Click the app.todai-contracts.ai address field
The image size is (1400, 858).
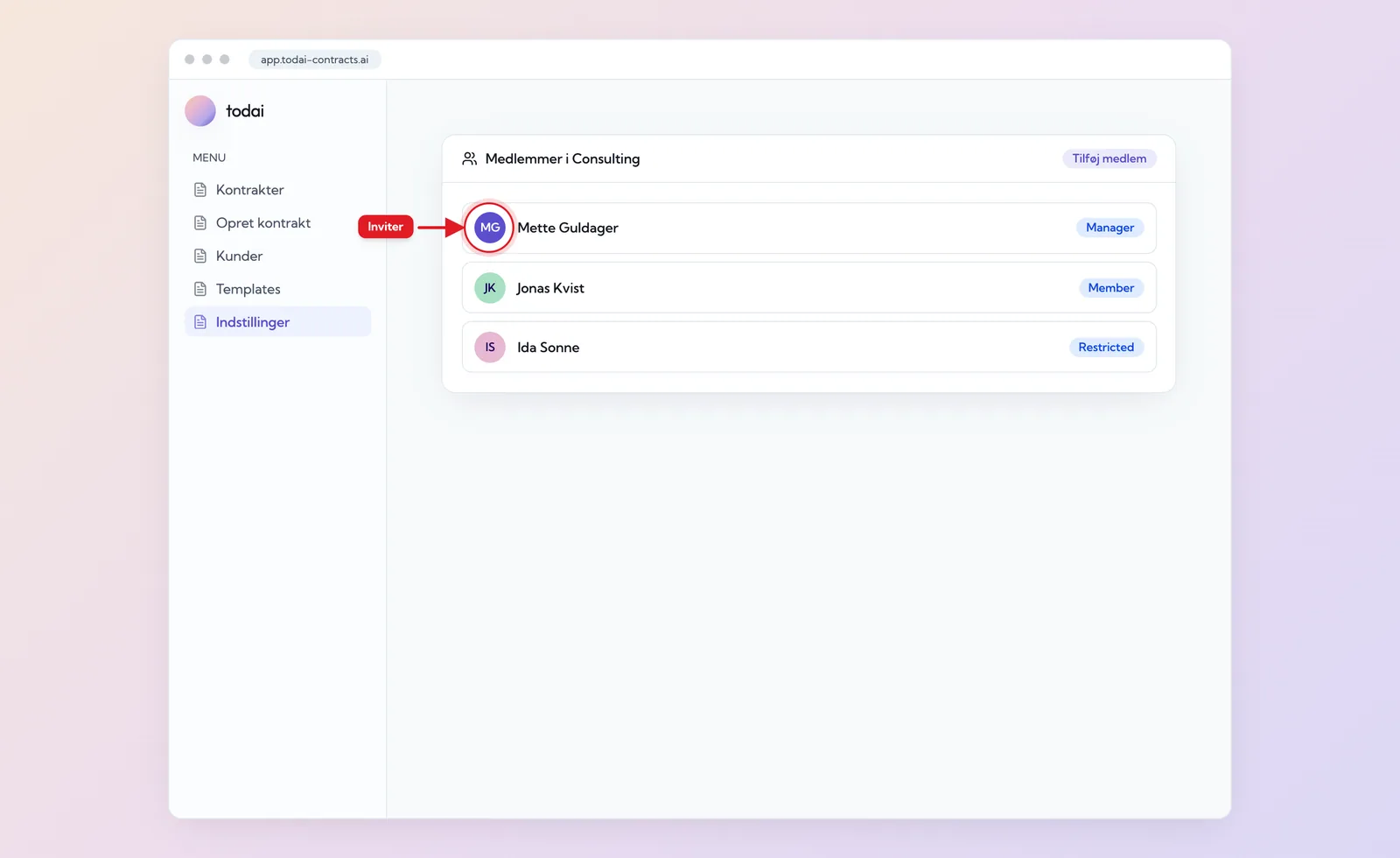pos(315,60)
